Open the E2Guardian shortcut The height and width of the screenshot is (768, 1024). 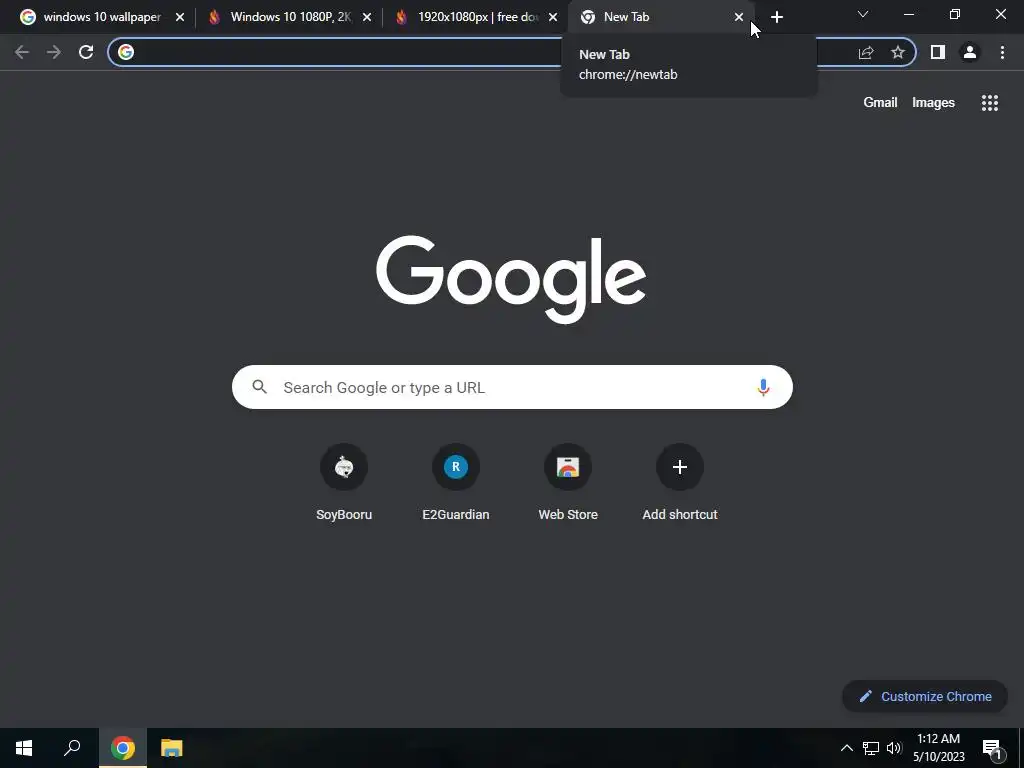[x=456, y=482]
